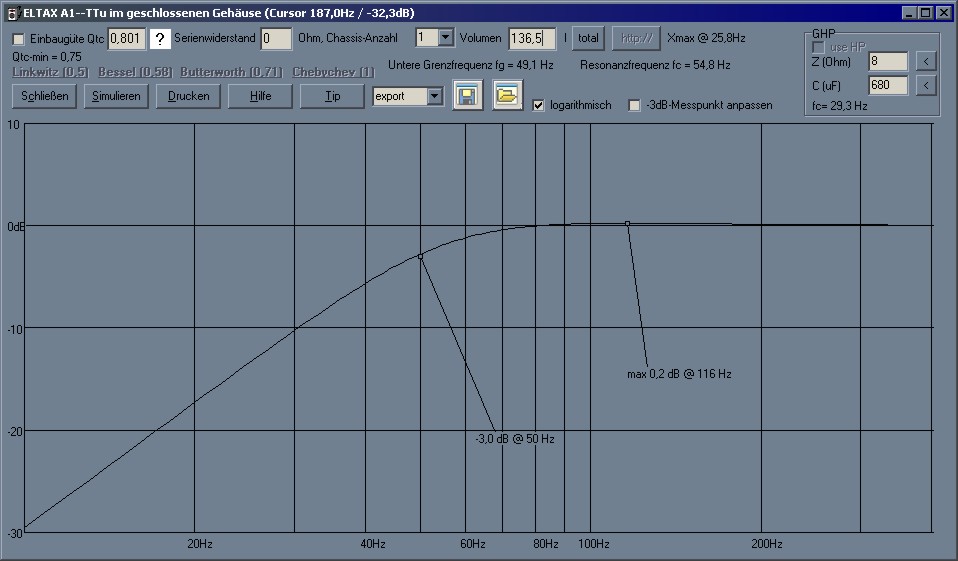Image resolution: width=958 pixels, height=561 pixels.
Task: Toggle the Einbaugüte Qtc checkbox
Action: [x=18, y=39]
